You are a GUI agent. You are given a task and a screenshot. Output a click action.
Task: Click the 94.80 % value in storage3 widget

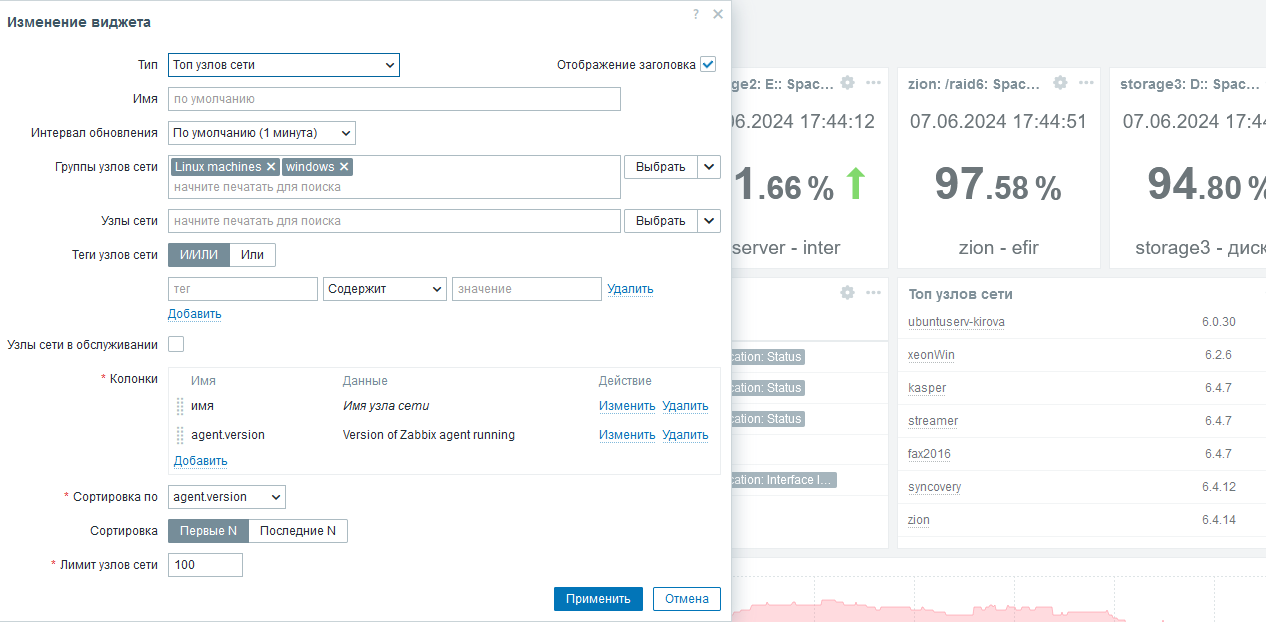click(1206, 185)
